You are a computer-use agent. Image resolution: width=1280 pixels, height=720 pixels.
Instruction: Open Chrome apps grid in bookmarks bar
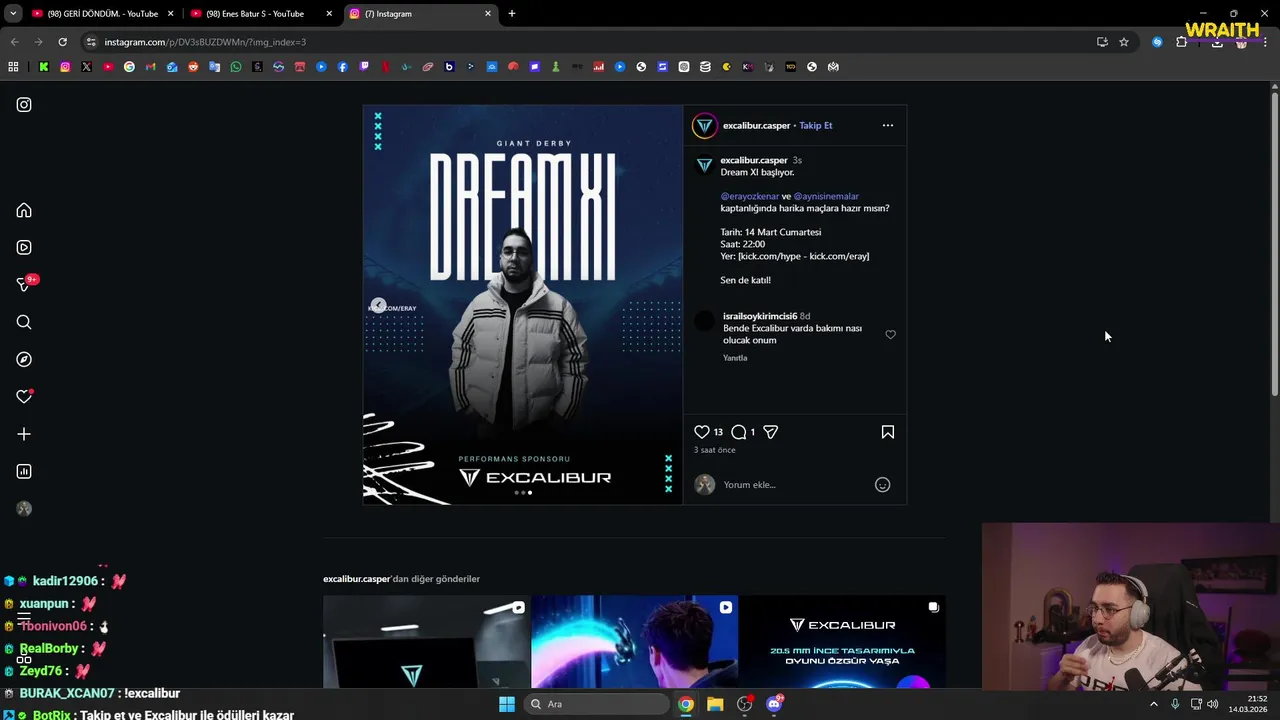point(13,67)
